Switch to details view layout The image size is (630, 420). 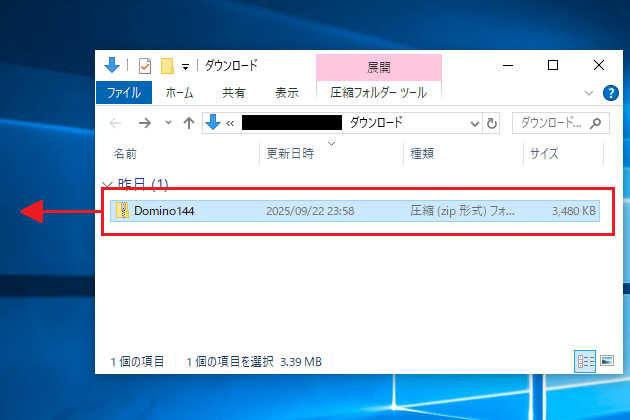click(583, 360)
